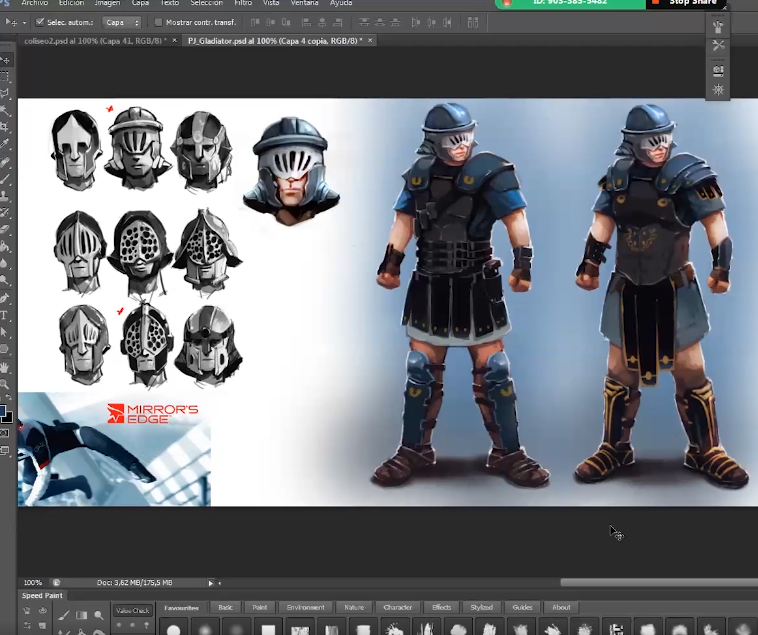Open the background color picker

[x=9, y=418]
